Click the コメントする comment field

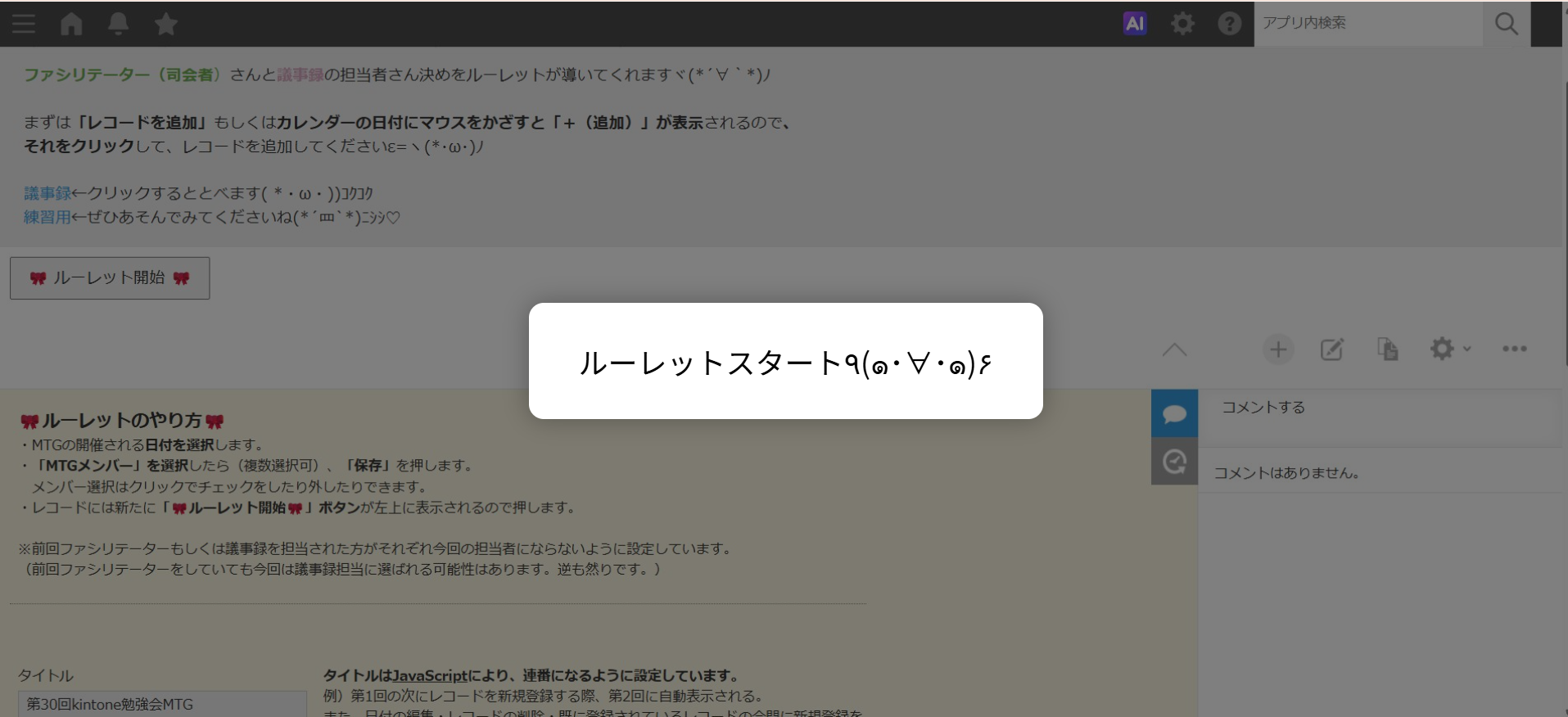pyautogui.click(x=1380, y=418)
